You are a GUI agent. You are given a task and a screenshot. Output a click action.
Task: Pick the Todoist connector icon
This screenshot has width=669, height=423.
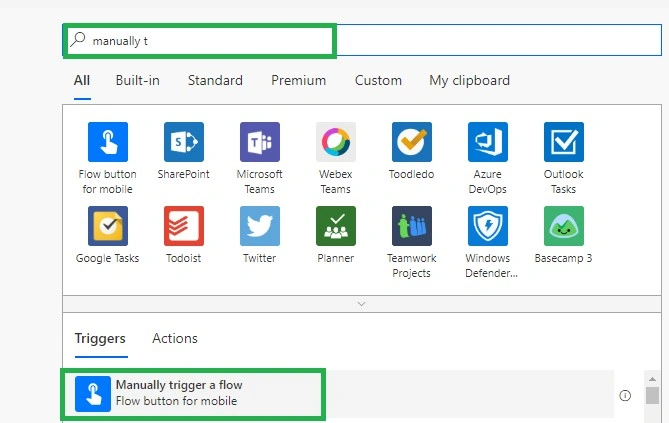pos(184,226)
